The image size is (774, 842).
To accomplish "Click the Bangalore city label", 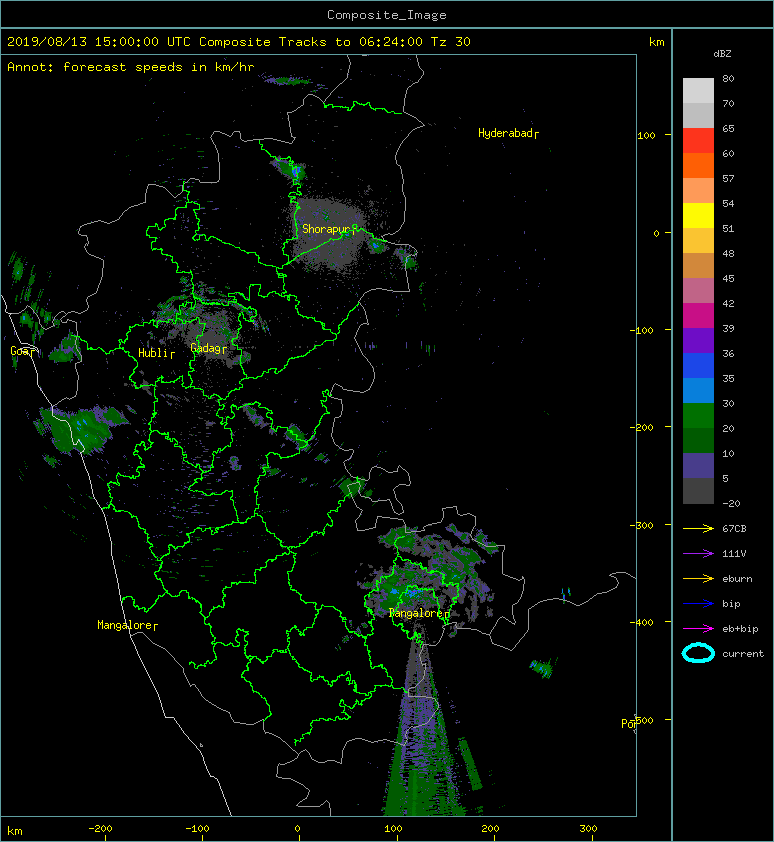I will click(x=418, y=613).
